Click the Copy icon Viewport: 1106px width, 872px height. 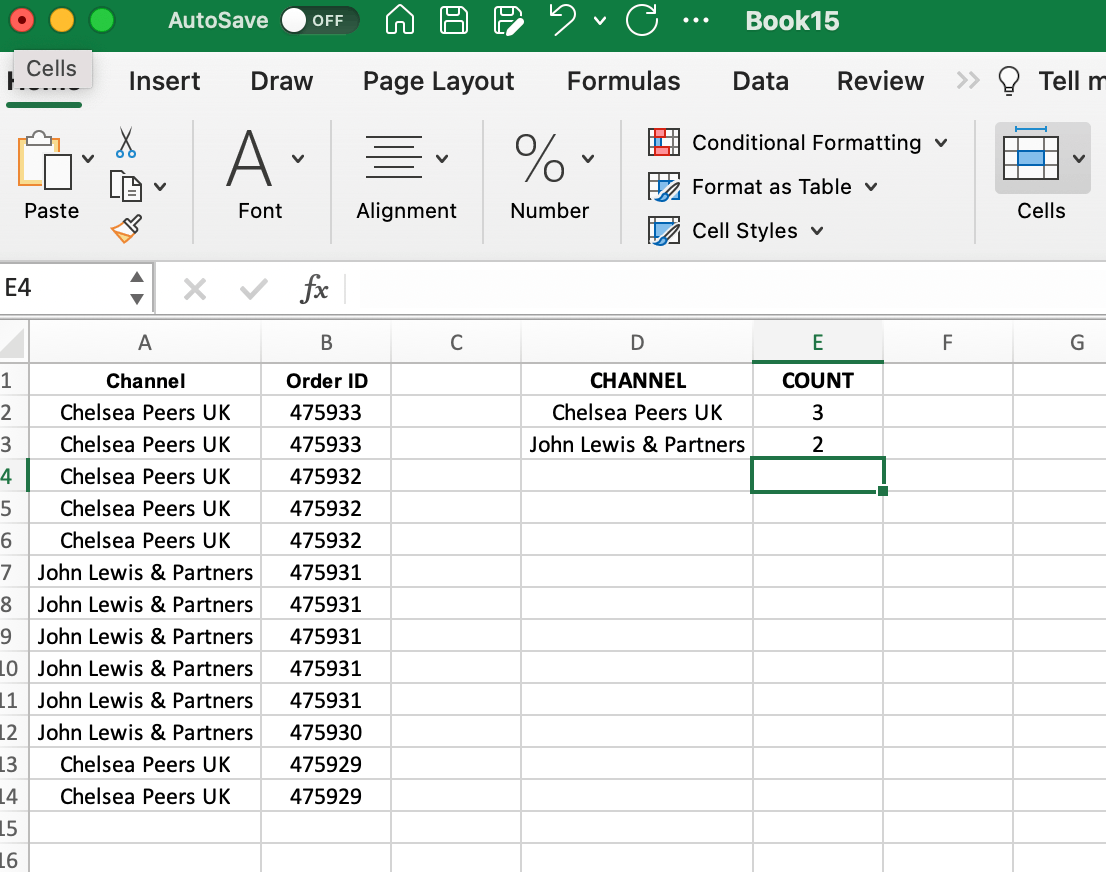pyautogui.click(x=126, y=186)
